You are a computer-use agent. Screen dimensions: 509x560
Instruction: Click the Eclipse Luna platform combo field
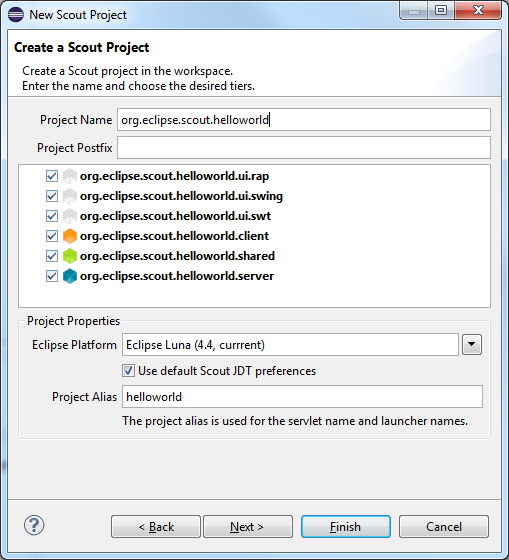coord(290,345)
